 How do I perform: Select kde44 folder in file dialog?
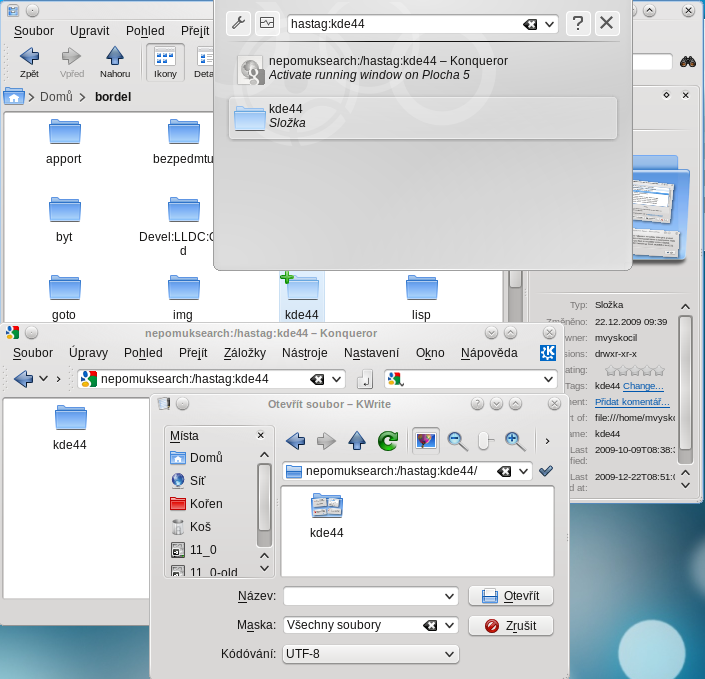pyautogui.click(x=327, y=515)
